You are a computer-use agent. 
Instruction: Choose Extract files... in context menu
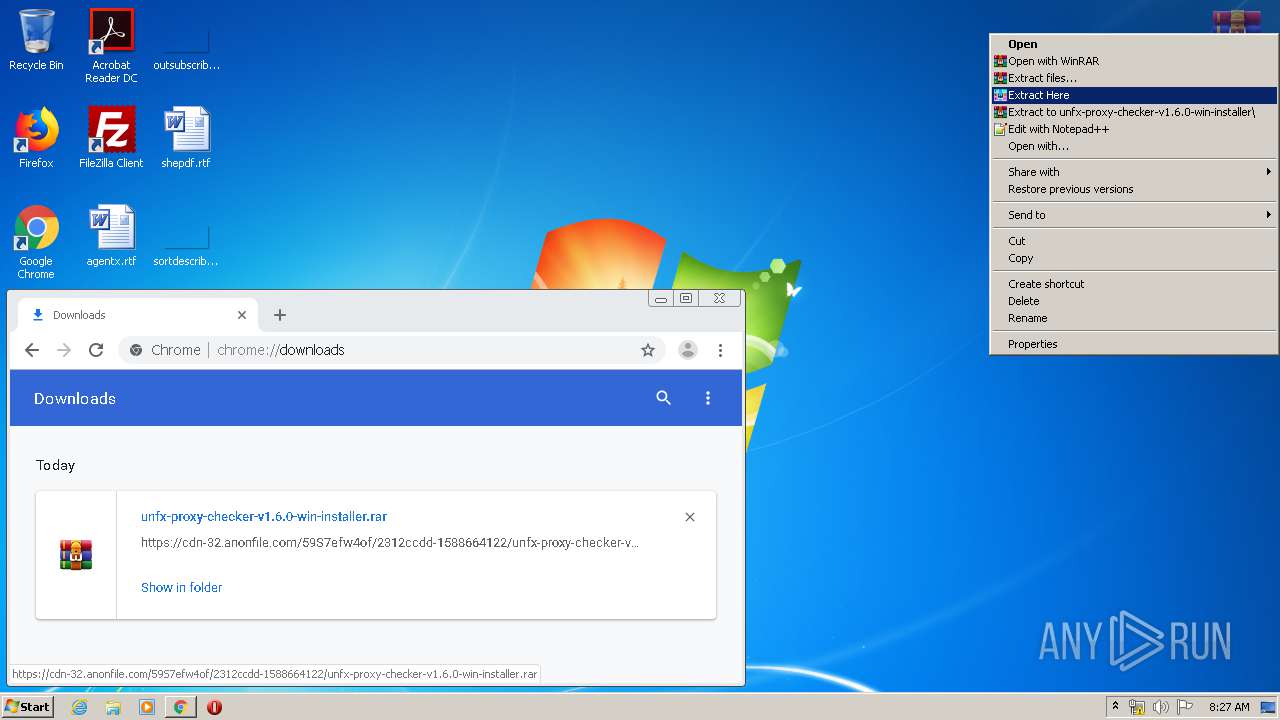[x=1134, y=78]
